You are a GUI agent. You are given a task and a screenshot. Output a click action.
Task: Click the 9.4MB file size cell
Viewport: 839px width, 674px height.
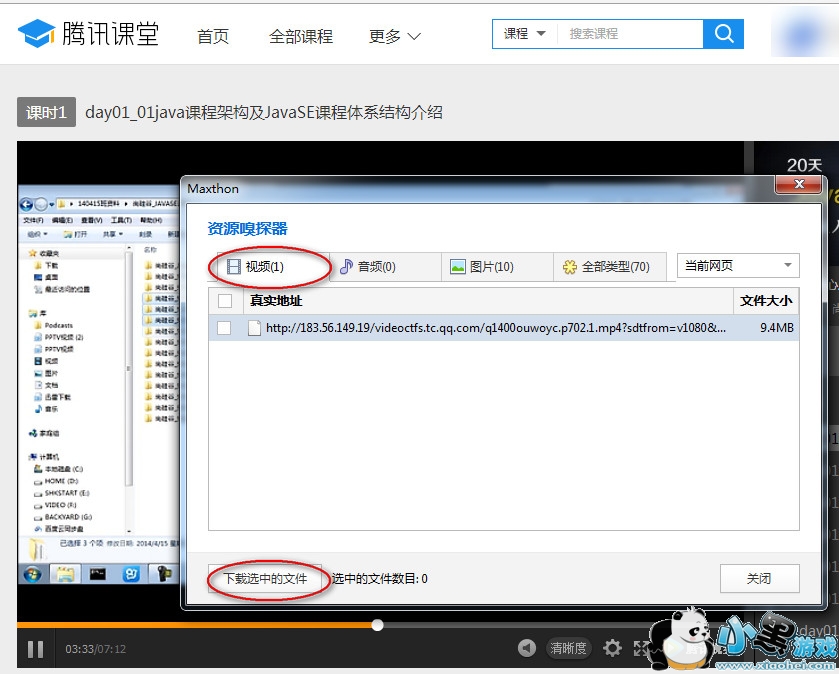(x=777, y=328)
